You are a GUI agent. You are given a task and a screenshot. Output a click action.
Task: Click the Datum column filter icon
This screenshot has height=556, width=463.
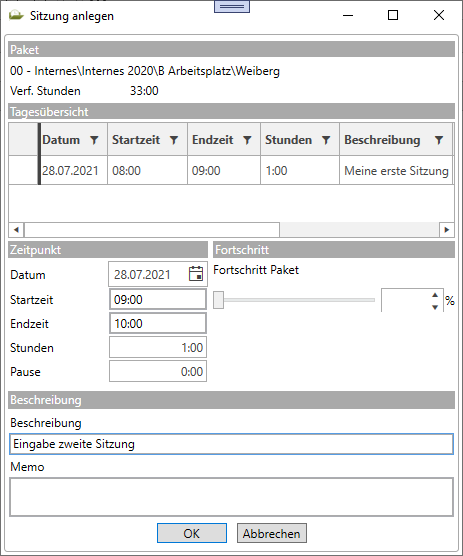94,140
